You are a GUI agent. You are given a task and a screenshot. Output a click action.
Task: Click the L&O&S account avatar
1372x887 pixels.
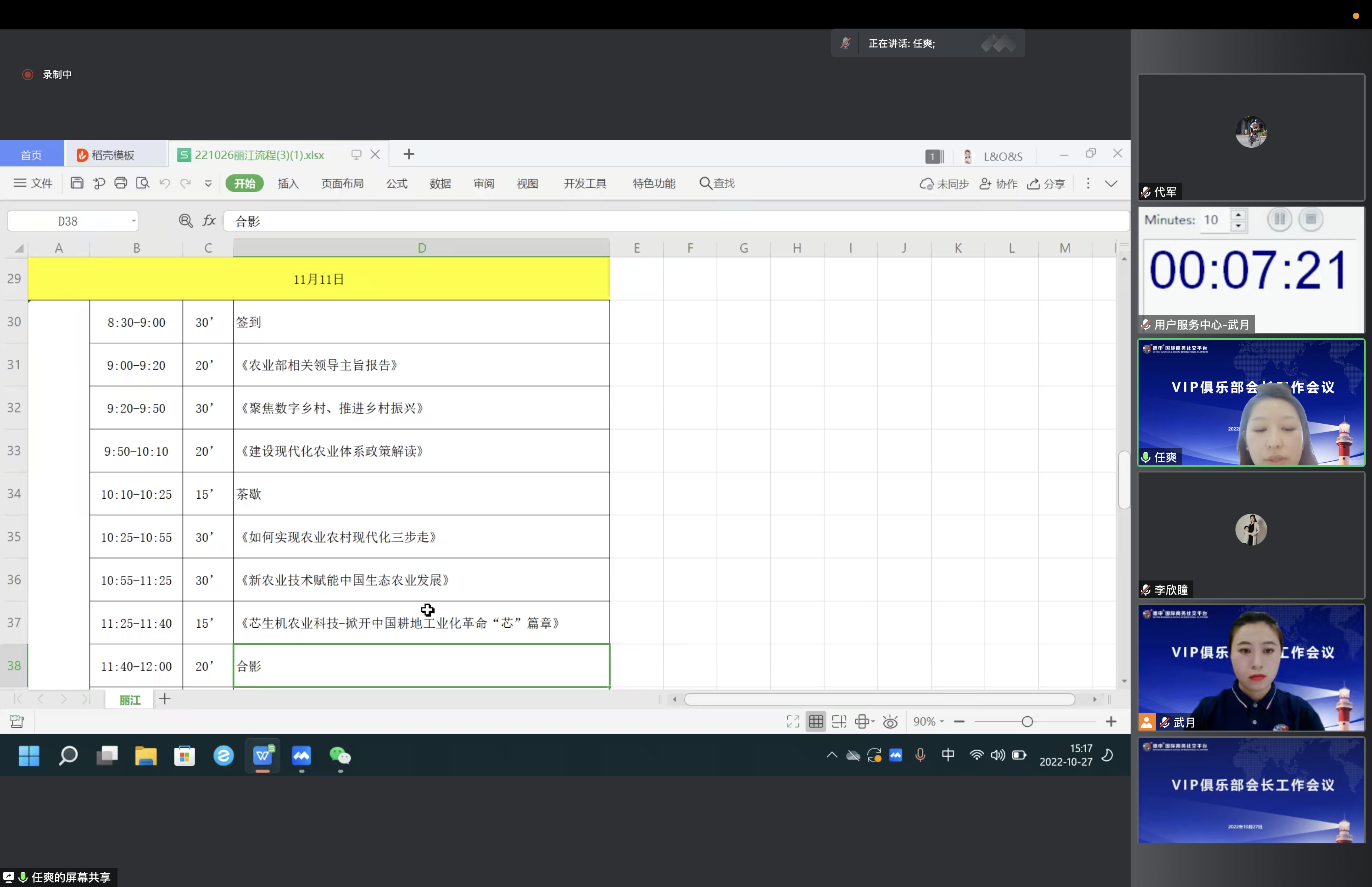click(x=968, y=156)
